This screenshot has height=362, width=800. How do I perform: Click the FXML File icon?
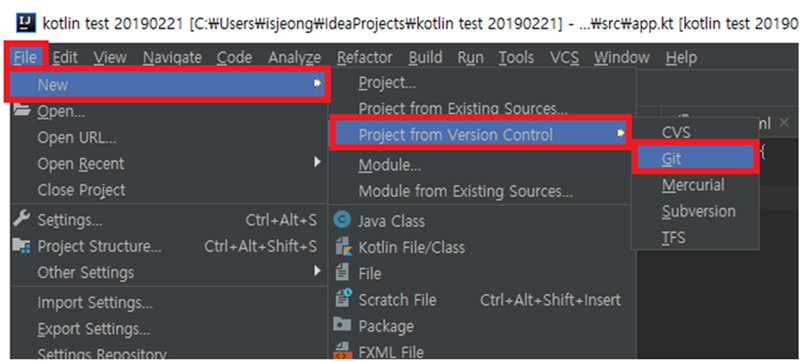coord(342,351)
